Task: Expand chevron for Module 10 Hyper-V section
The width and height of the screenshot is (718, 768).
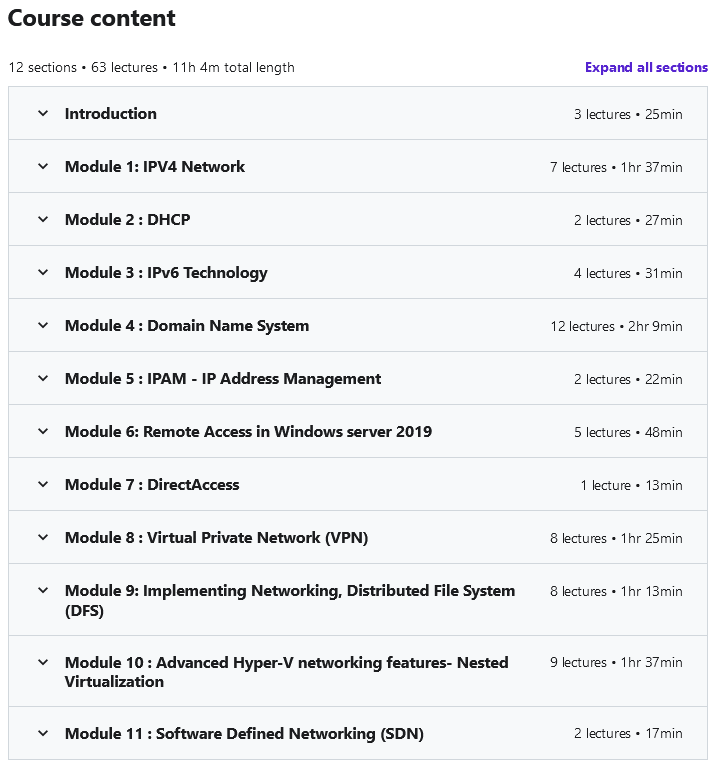Action: pyautogui.click(x=43, y=662)
